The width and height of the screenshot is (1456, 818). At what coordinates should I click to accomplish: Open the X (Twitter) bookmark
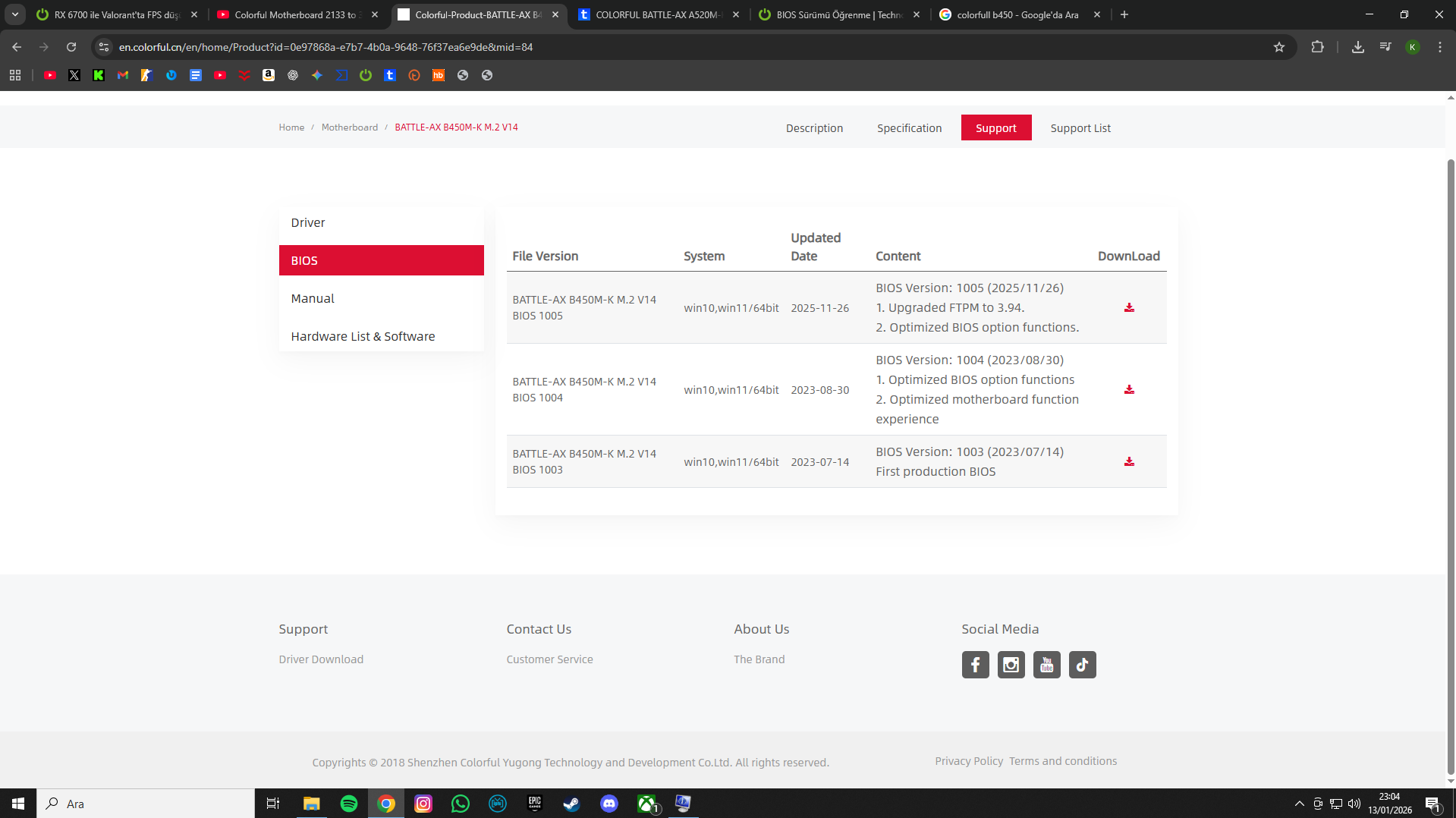click(74, 75)
